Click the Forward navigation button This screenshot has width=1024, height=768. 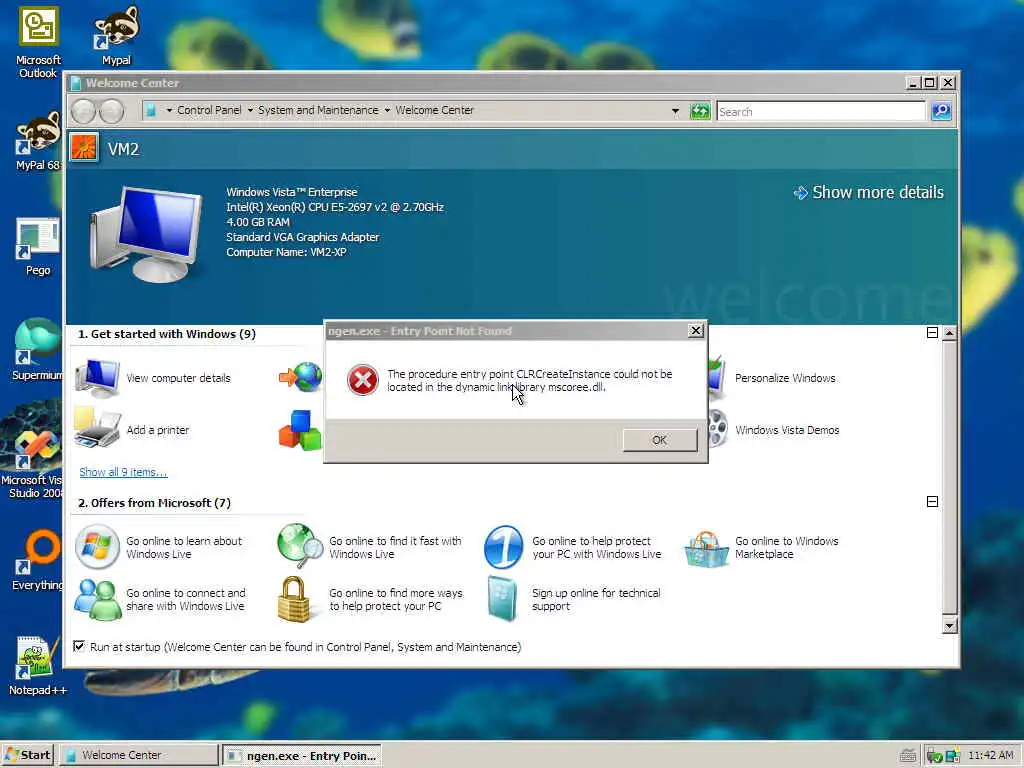click(112, 111)
